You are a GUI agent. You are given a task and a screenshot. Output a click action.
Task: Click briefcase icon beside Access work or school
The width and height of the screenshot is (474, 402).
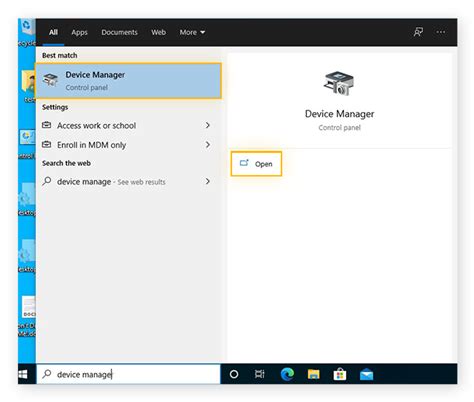click(x=47, y=125)
